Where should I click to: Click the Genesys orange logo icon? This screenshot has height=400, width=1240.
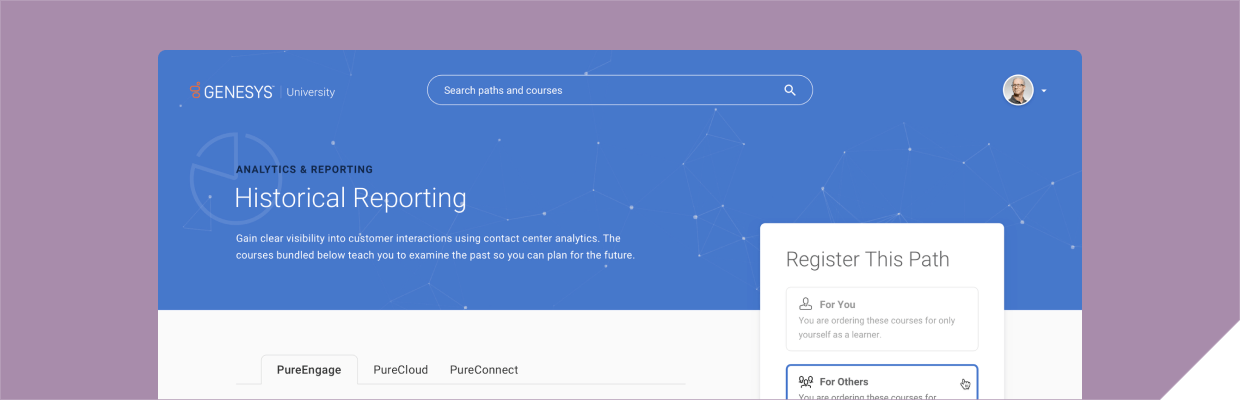[x=195, y=91]
